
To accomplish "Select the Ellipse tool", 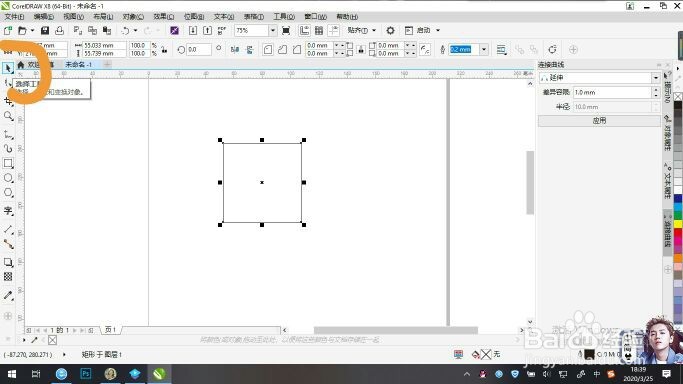I will [x=8, y=178].
